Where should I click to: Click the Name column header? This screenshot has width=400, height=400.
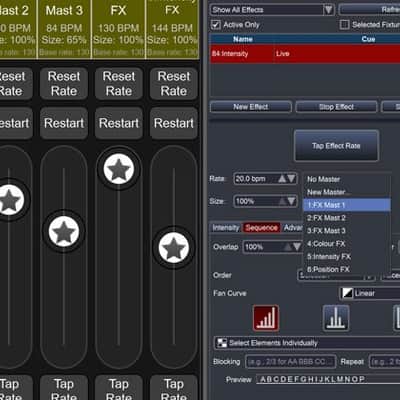click(242, 39)
